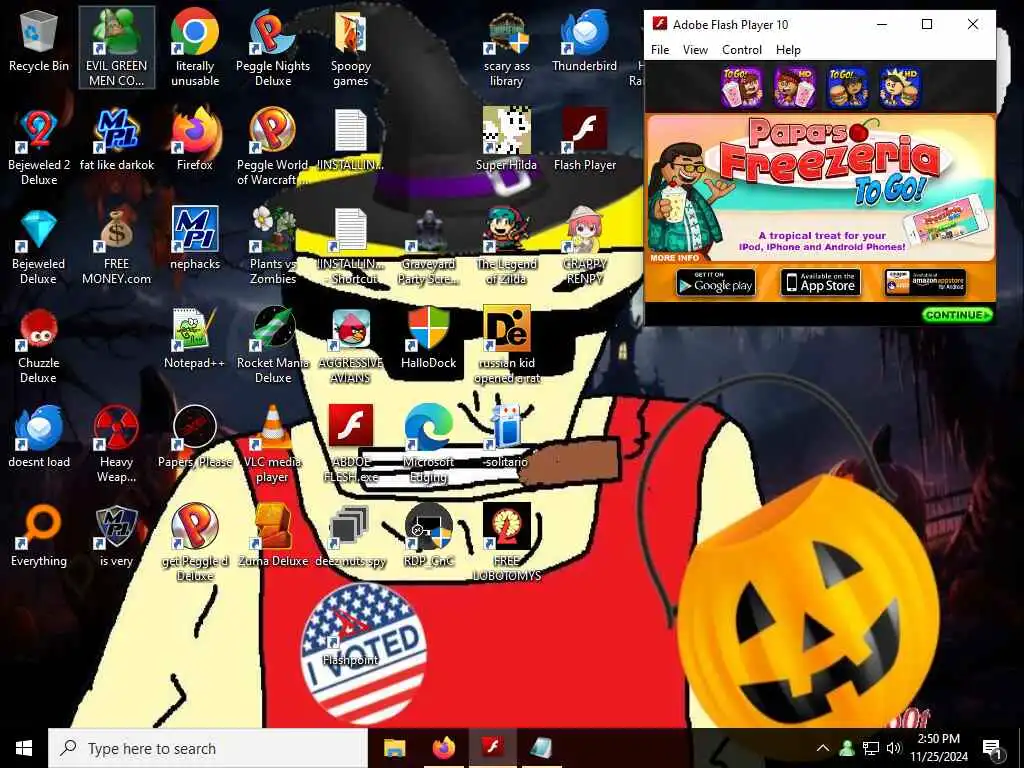Screen dimensions: 1024x768
Task: Click the Amazon appstore badge
Action: click(x=925, y=283)
